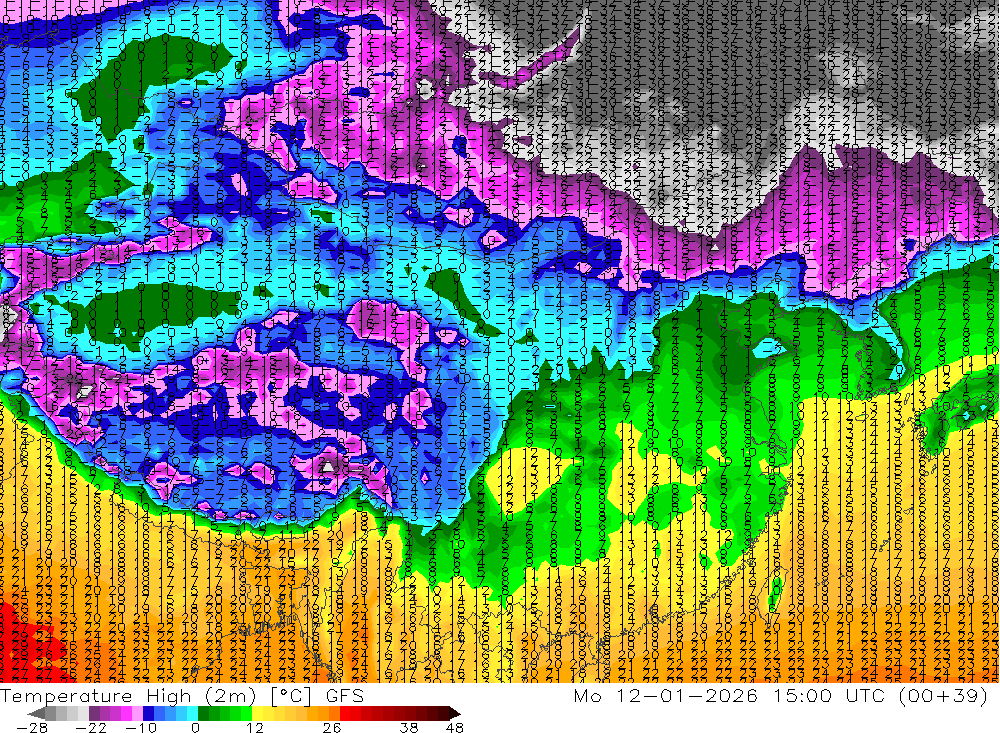Click the 26 label on the color scale
The image size is (1000, 733).
(332, 728)
